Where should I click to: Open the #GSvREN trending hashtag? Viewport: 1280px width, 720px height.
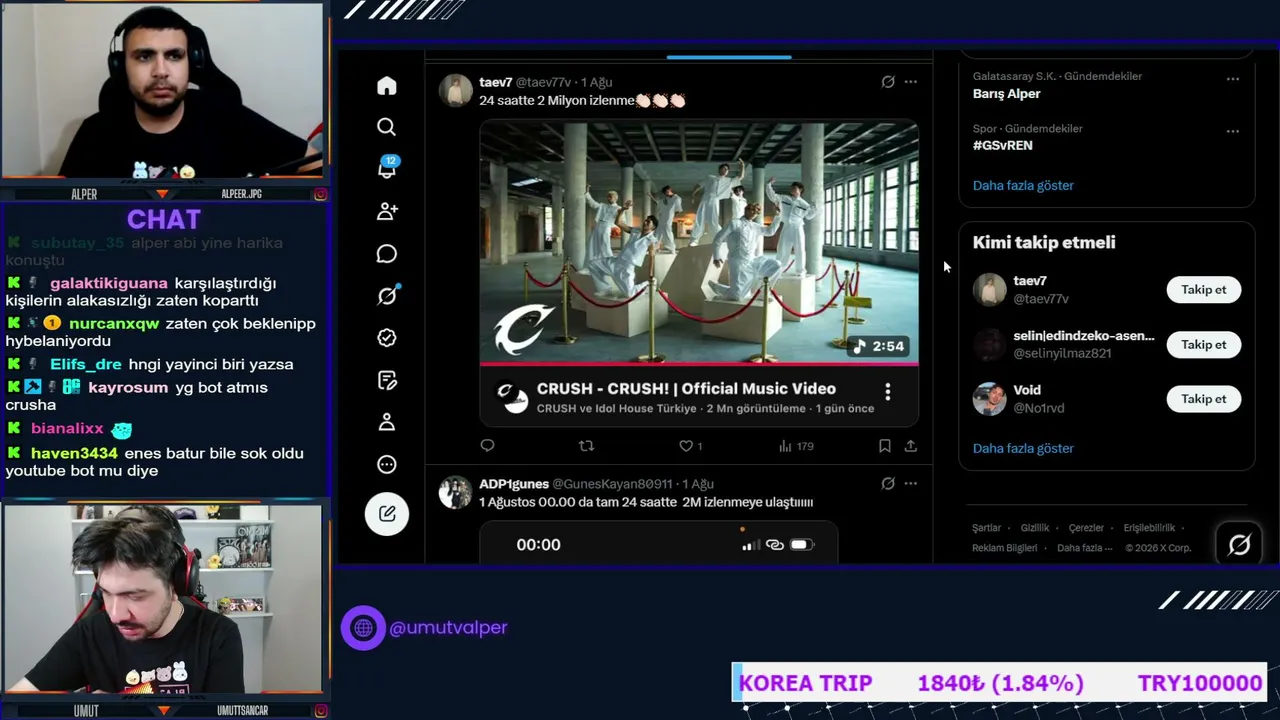(1003, 146)
